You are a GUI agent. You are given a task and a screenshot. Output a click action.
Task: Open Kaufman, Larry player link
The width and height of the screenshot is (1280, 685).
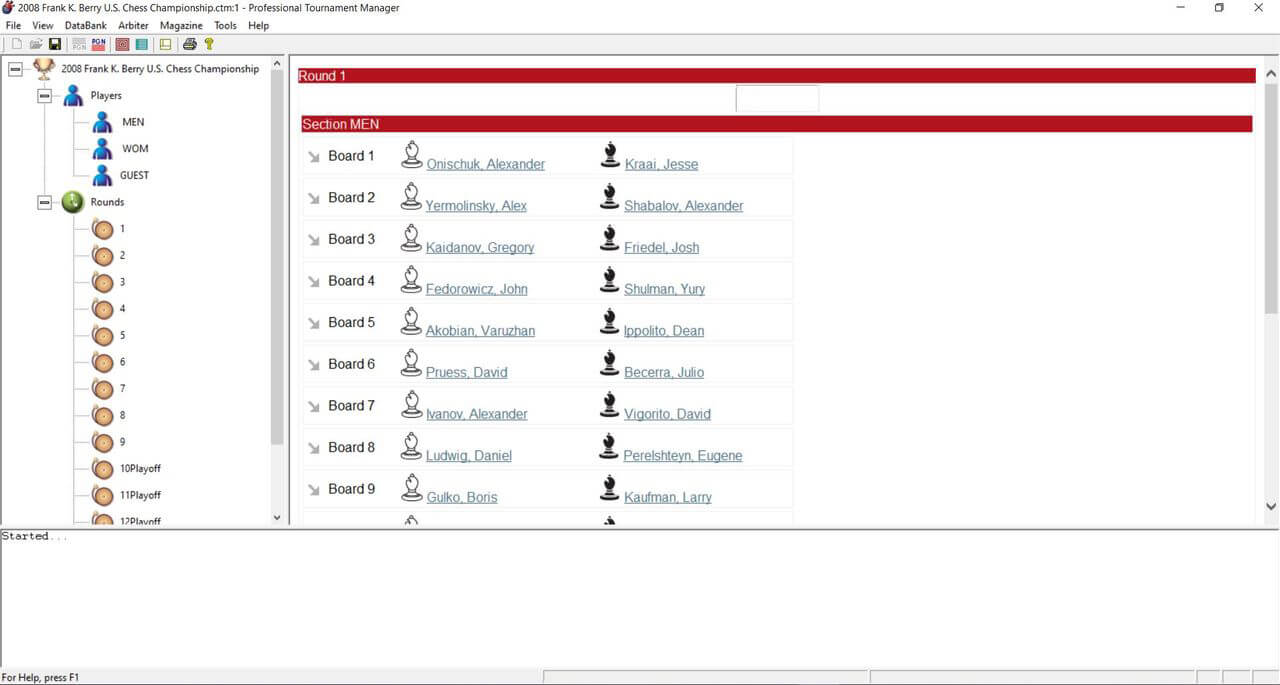click(668, 497)
